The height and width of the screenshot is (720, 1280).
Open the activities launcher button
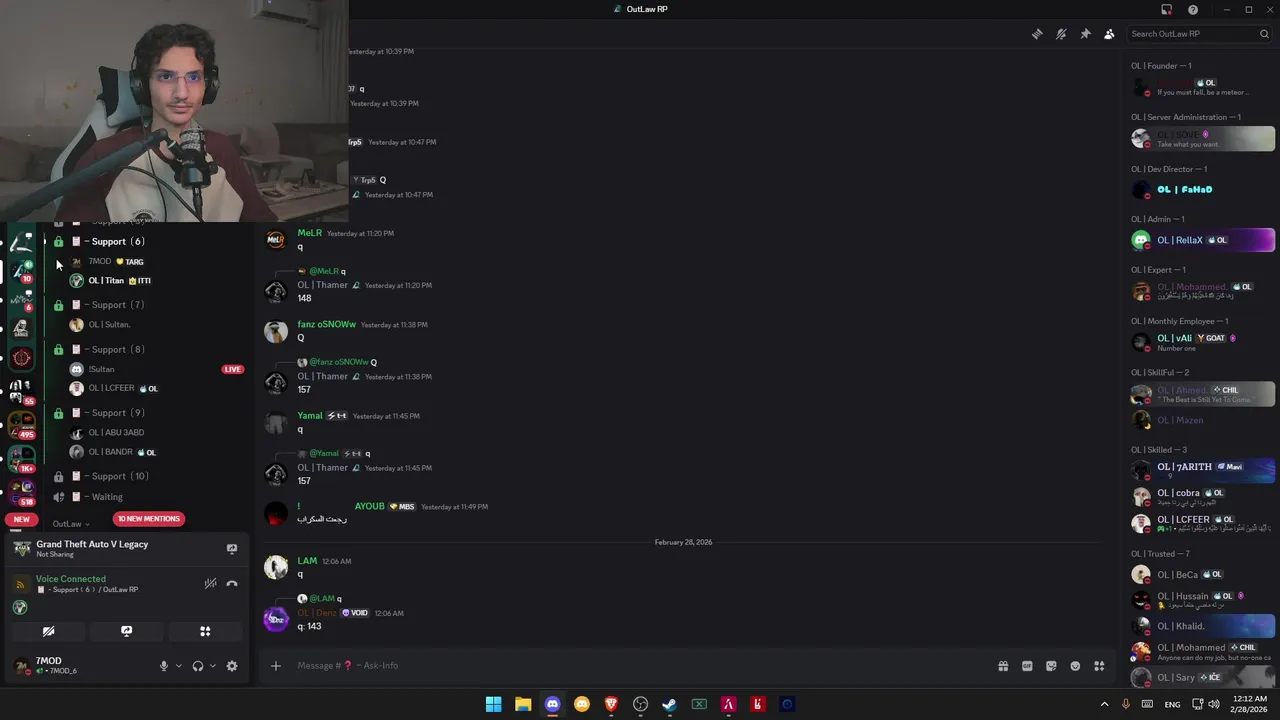tap(205, 631)
